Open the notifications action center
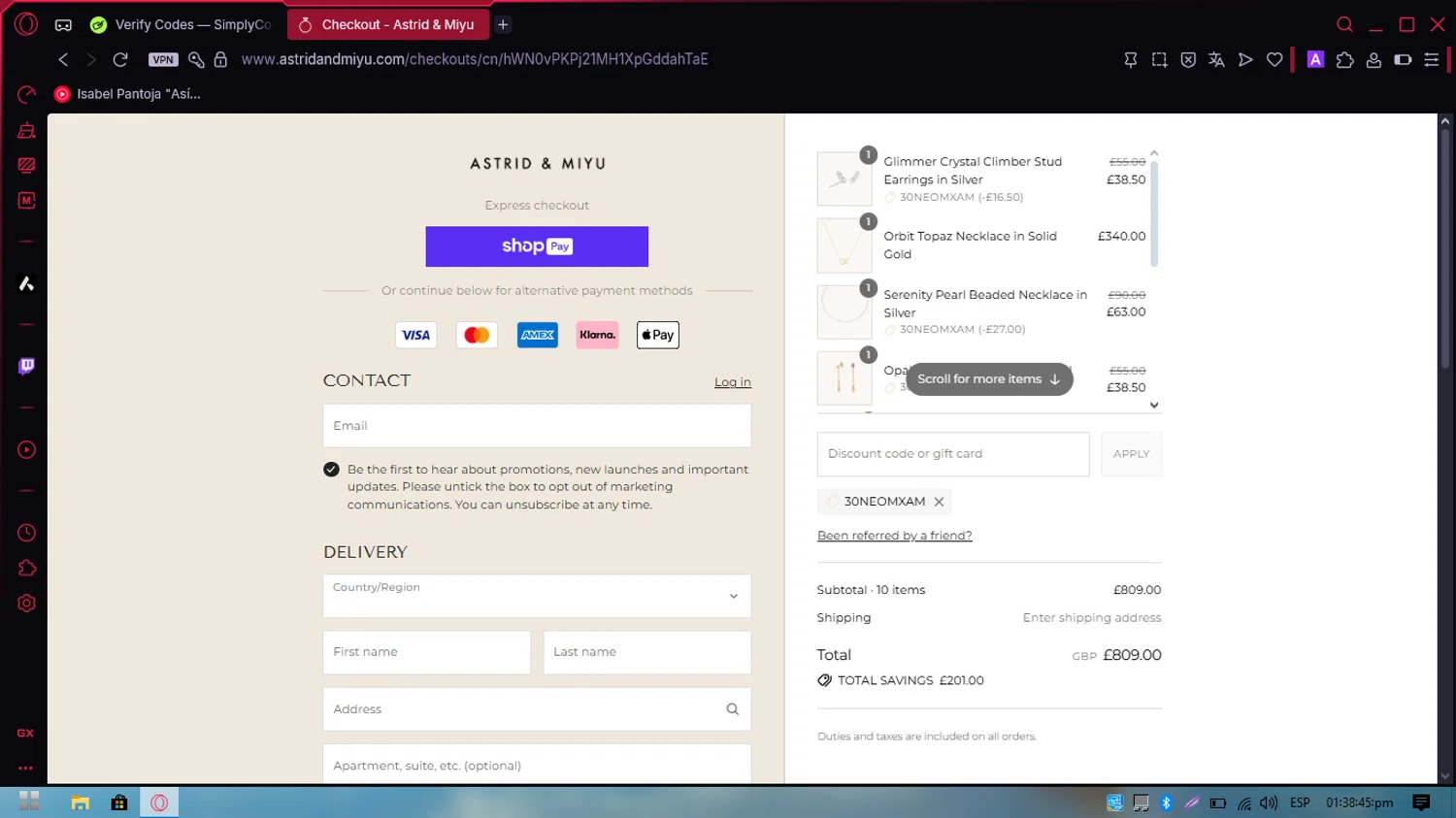1456x818 pixels. coord(1422,802)
